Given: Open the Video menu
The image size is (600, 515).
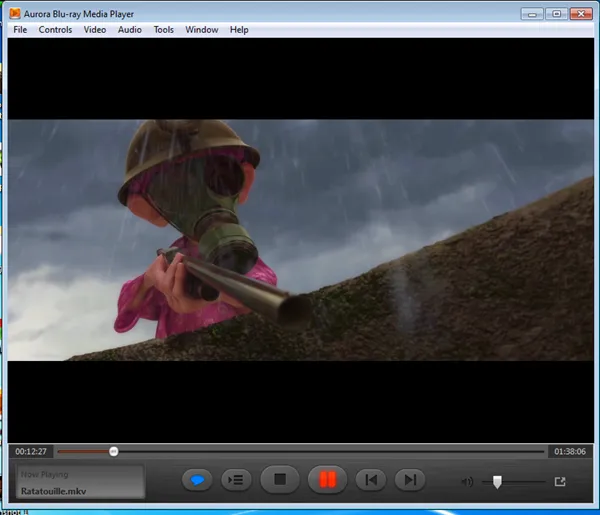Looking at the screenshot, I should pos(95,30).
